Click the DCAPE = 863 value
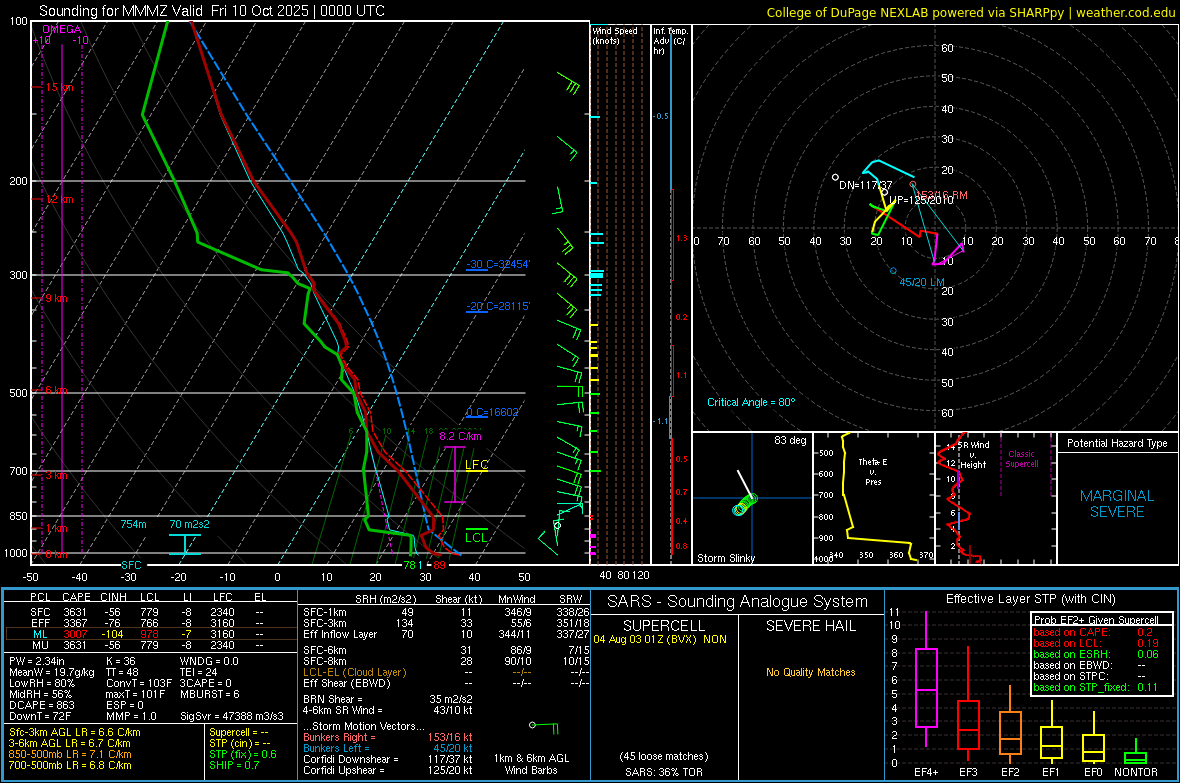Viewport: 1180px width, 783px height. [41, 705]
